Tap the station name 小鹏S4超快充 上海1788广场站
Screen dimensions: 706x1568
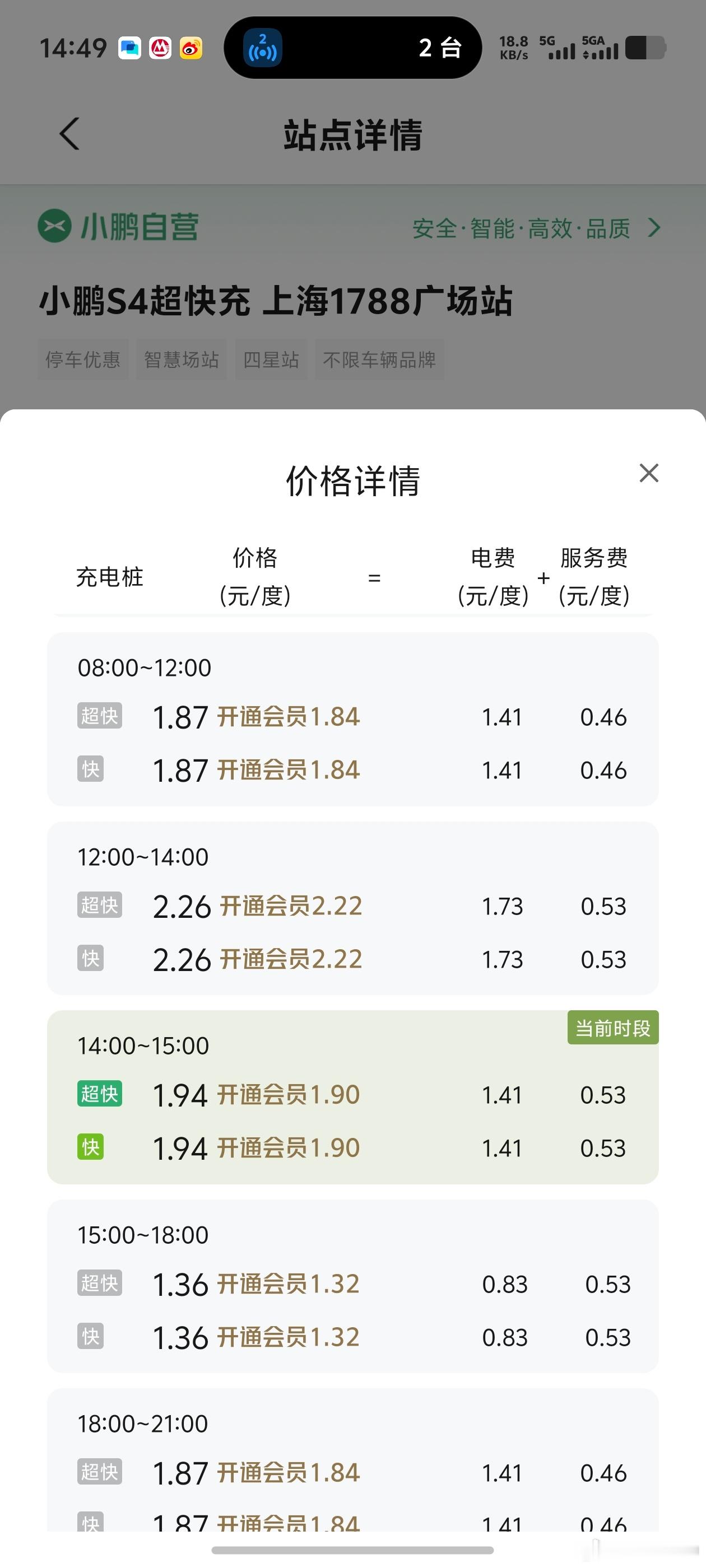click(276, 301)
